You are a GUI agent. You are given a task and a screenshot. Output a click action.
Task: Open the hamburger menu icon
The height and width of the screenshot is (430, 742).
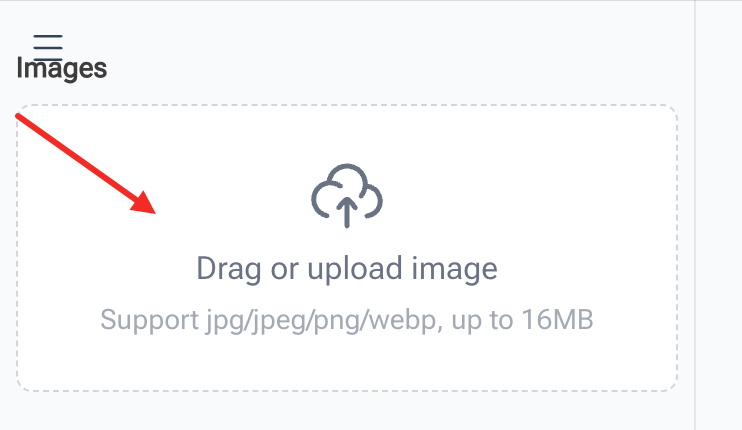[x=48, y=47]
